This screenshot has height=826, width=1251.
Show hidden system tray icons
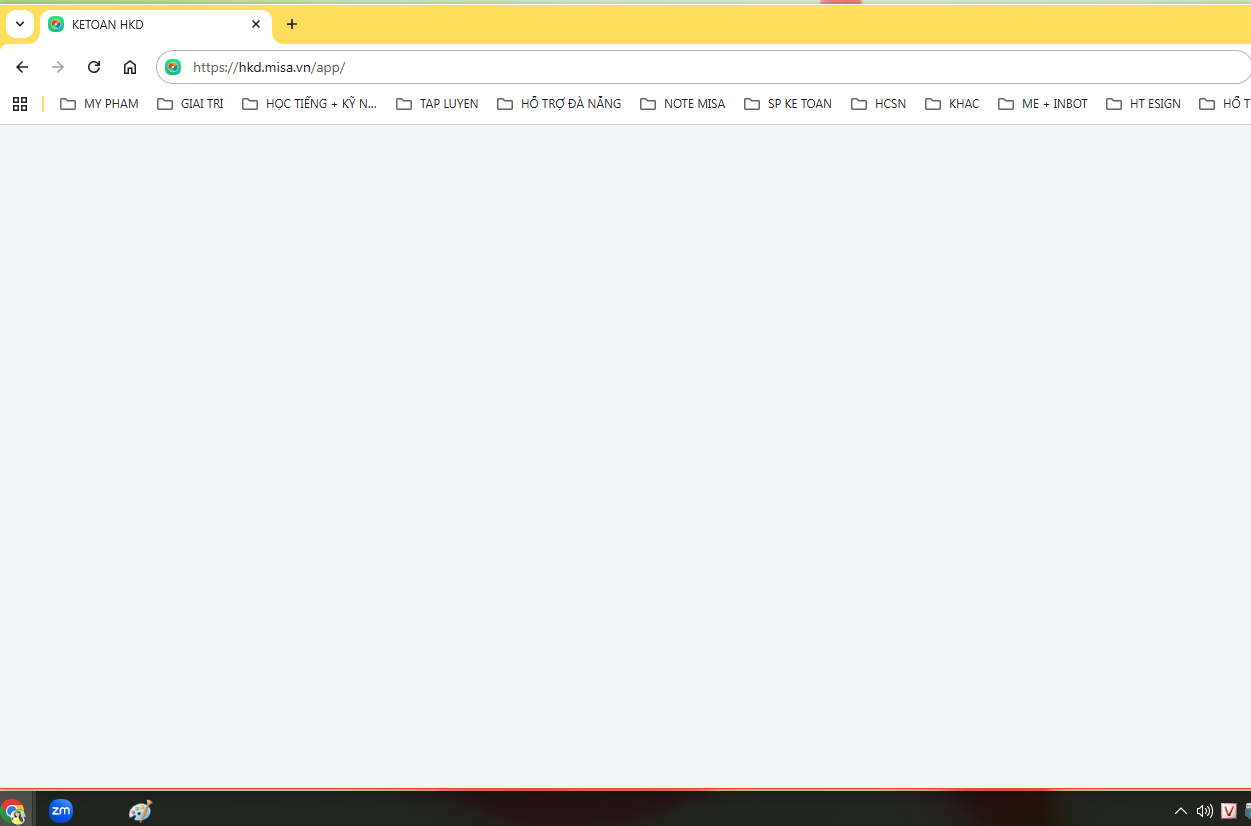pyautogui.click(x=1180, y=811)
